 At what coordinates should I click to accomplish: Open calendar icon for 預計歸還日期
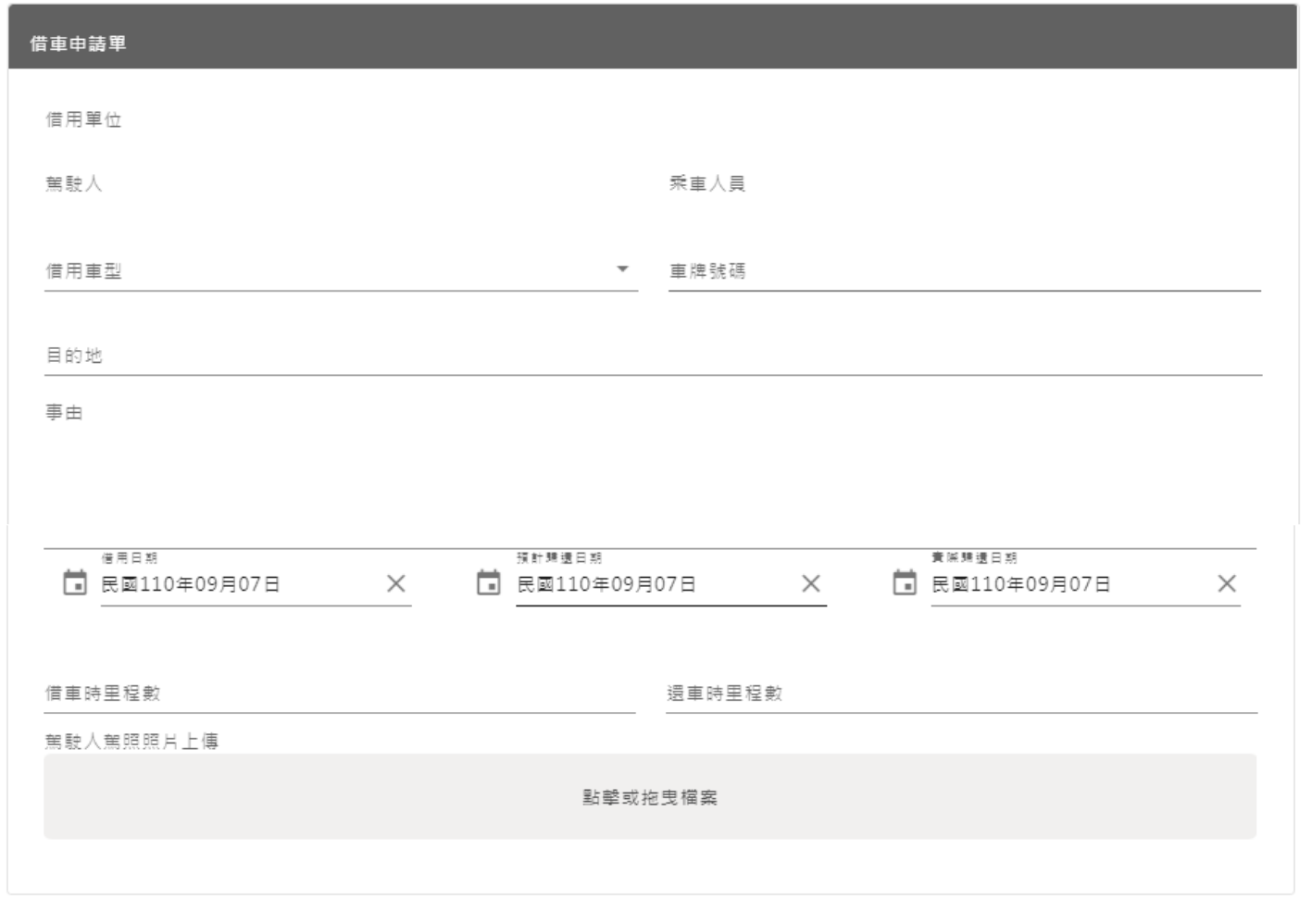pos(488,583)
